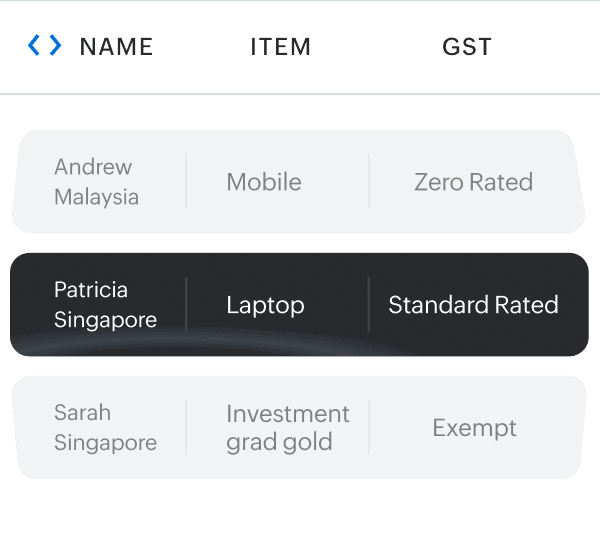Viewport: 600px width, 544px height.
Task: Click the Standard Rated GST cell
Action: click(473, 305)
